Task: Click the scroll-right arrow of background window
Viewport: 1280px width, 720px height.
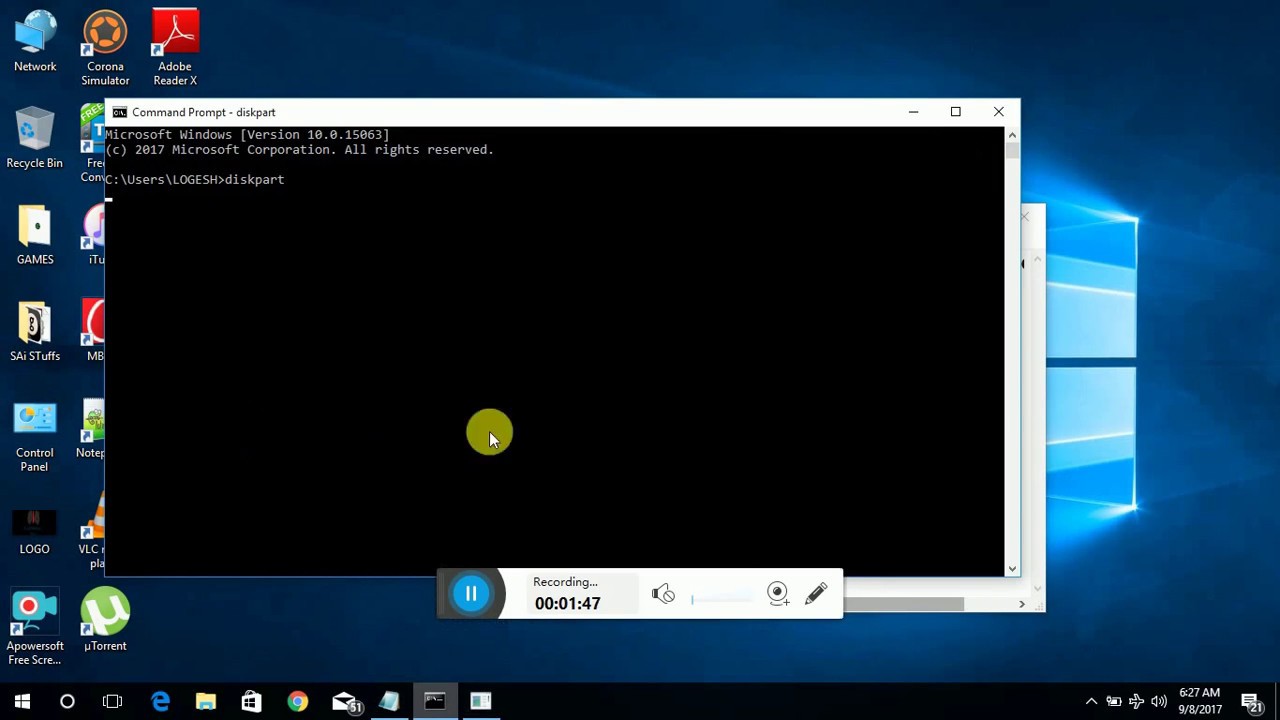Action: click(1021, 604)
